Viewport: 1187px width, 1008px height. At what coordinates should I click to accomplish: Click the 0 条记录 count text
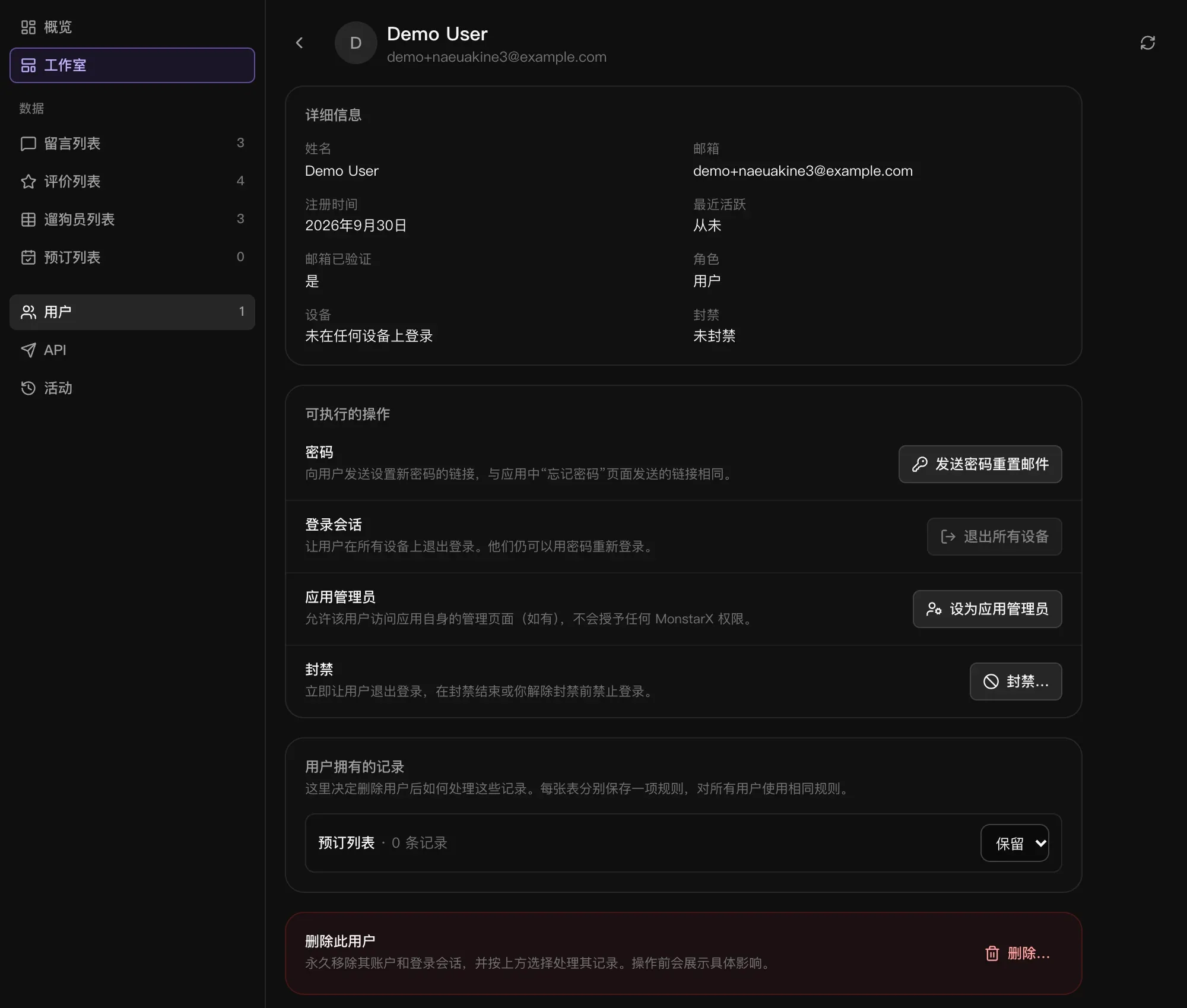419,843
